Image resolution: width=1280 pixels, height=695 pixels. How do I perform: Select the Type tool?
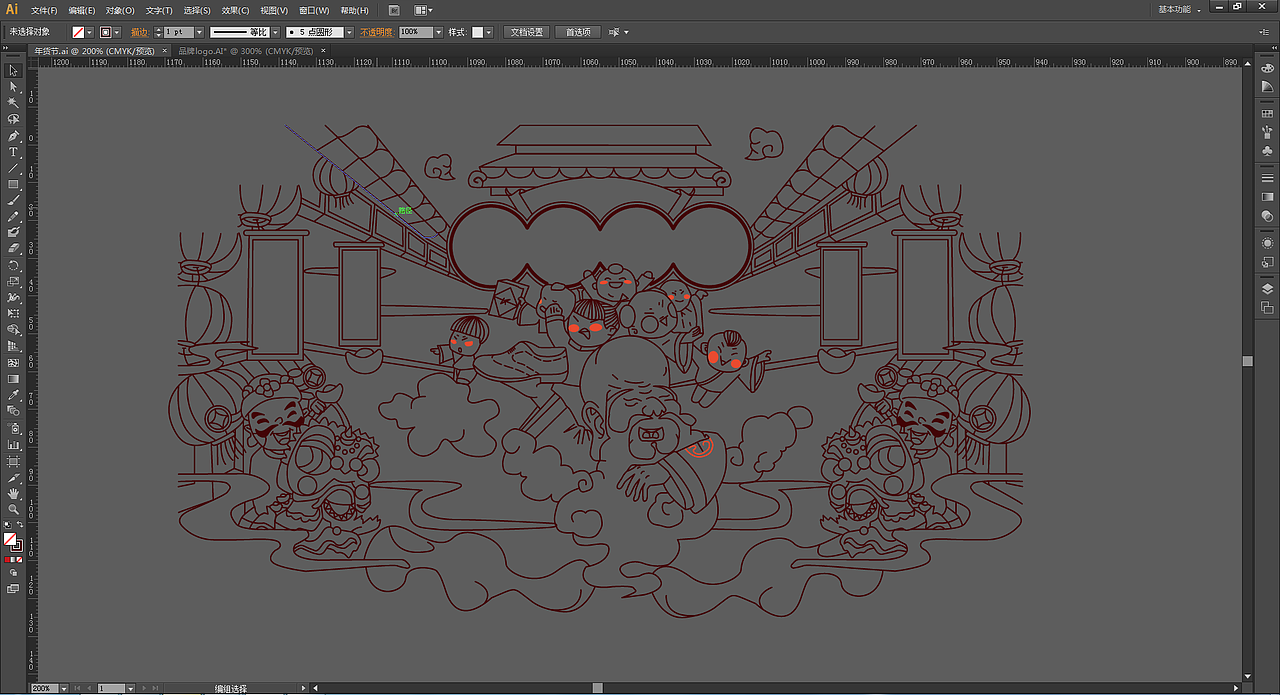pos(13,152)
